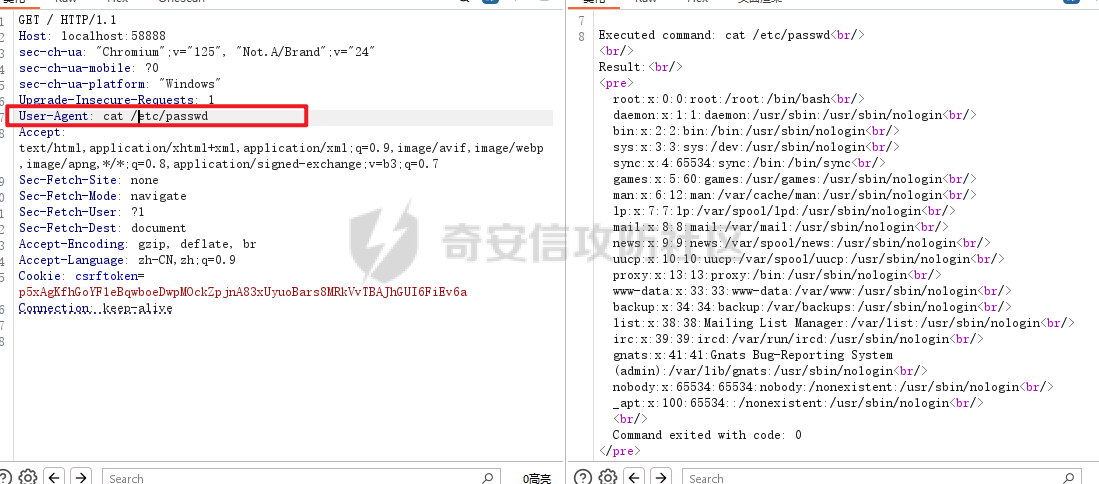Click the Accept-Language header line
The width and height of the screenshot is (1099, 484).
pyautogui.click(x=127, y=260)
